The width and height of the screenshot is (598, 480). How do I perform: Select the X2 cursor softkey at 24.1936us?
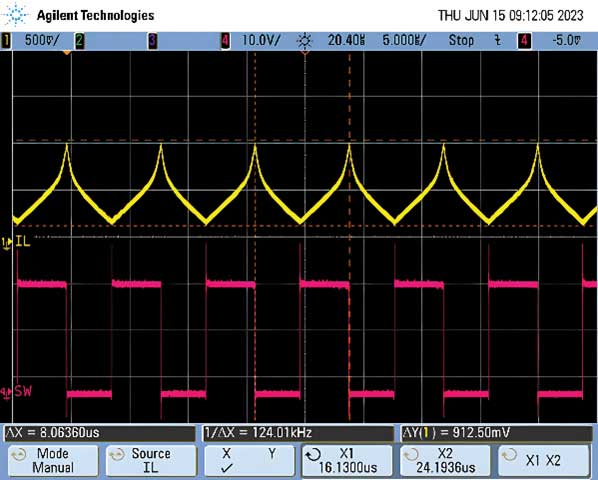pyautogui.click(x=445, y=461)
